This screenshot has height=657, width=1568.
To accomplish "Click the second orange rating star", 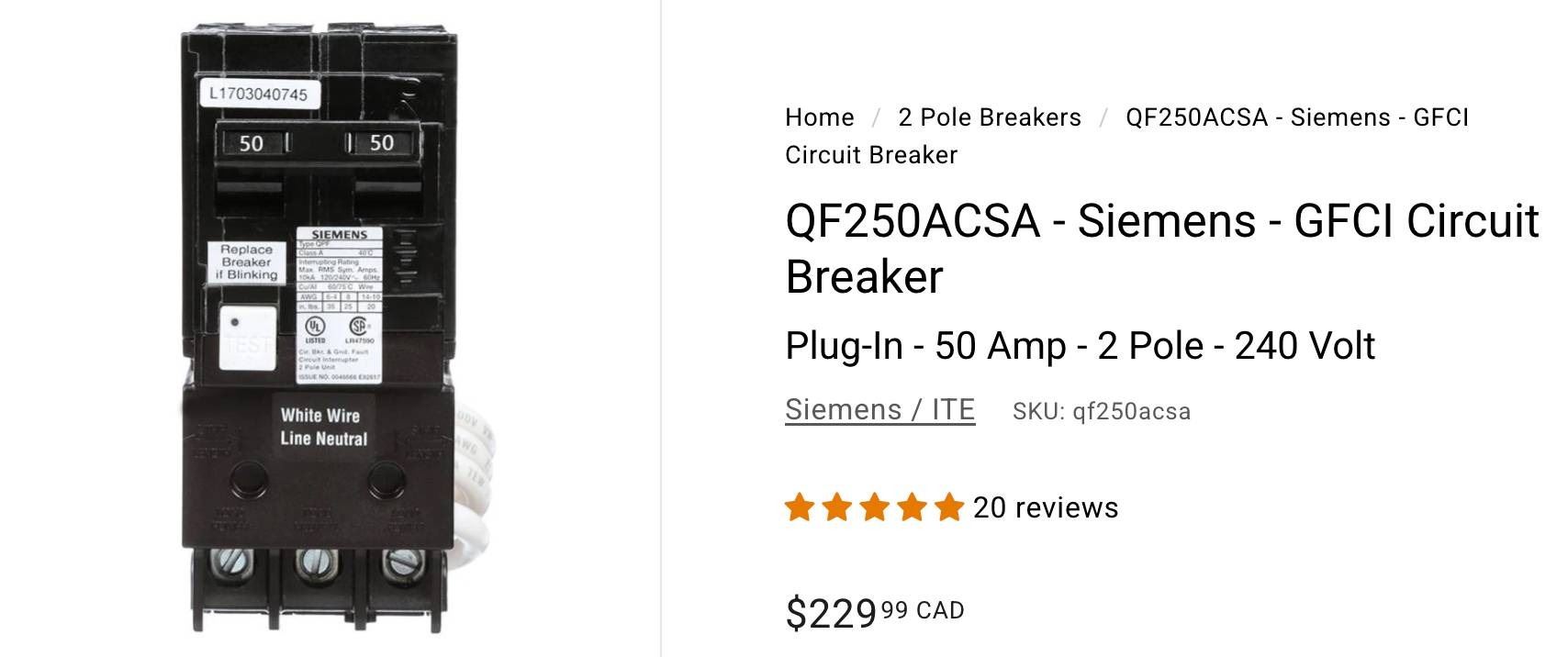I will pyautogui.click(x=837, y=507).
